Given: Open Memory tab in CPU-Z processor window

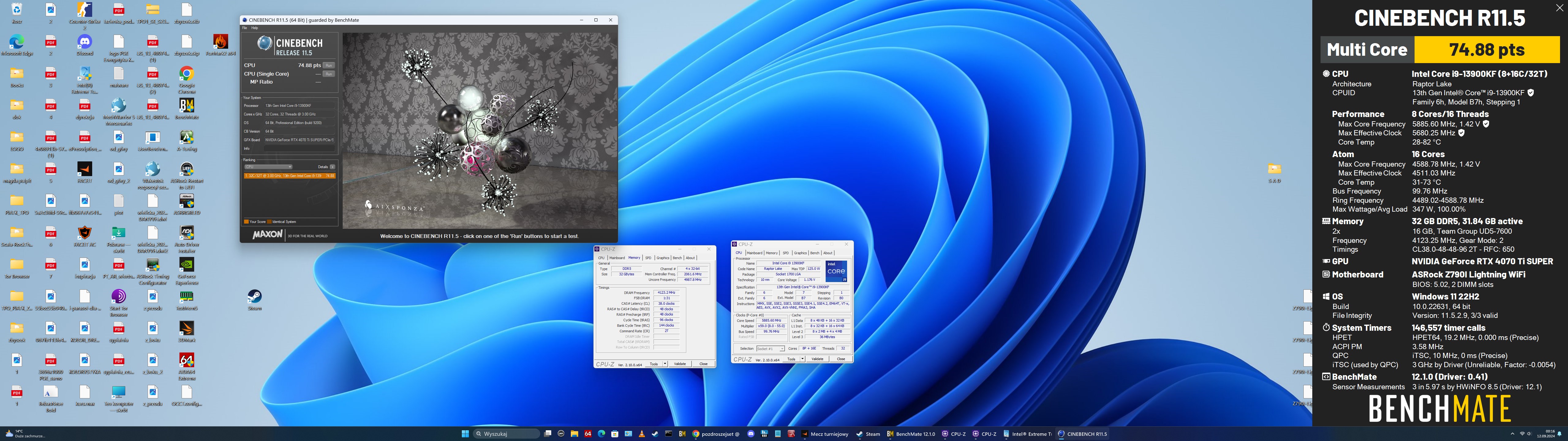Looking at the screenshot, I should [771, 253].
